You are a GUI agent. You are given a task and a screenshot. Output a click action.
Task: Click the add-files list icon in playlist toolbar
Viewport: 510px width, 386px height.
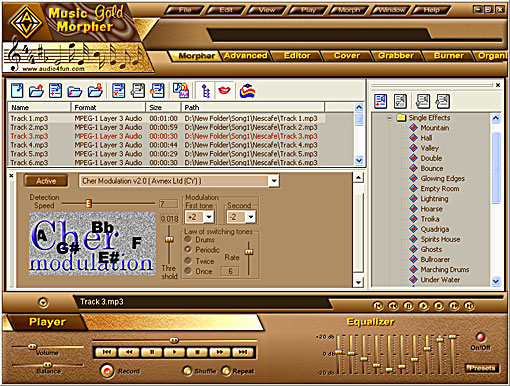(55, 91)
